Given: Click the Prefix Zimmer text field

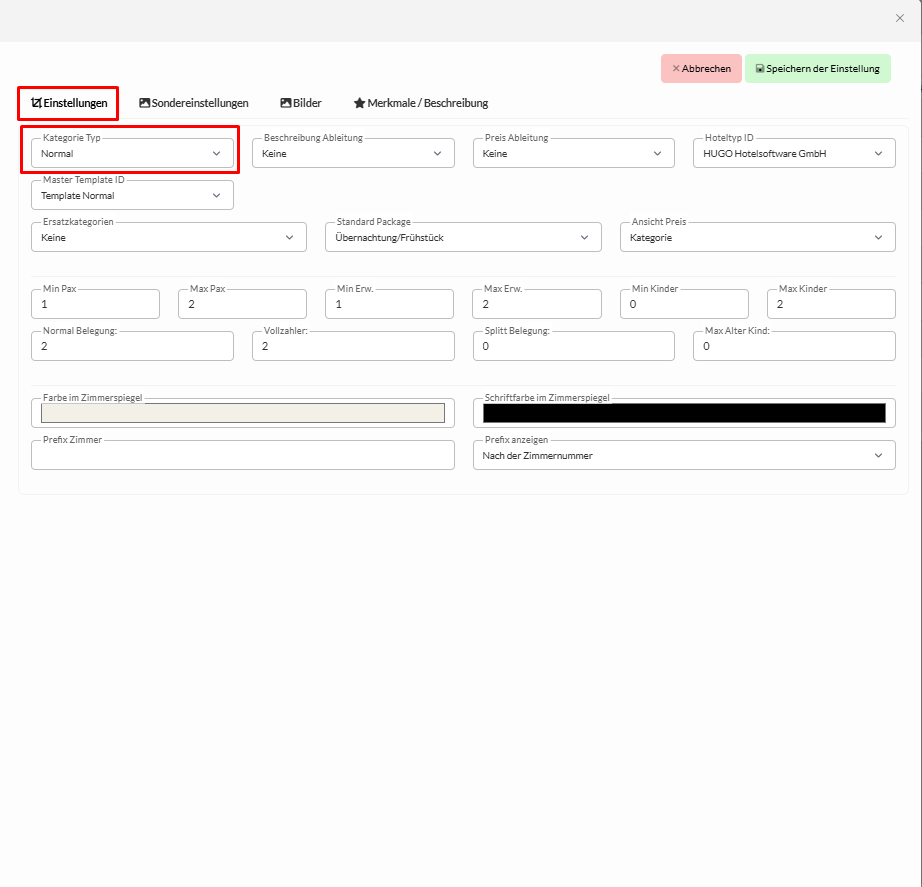Looking at the screenshot, I should click(243, 456).
